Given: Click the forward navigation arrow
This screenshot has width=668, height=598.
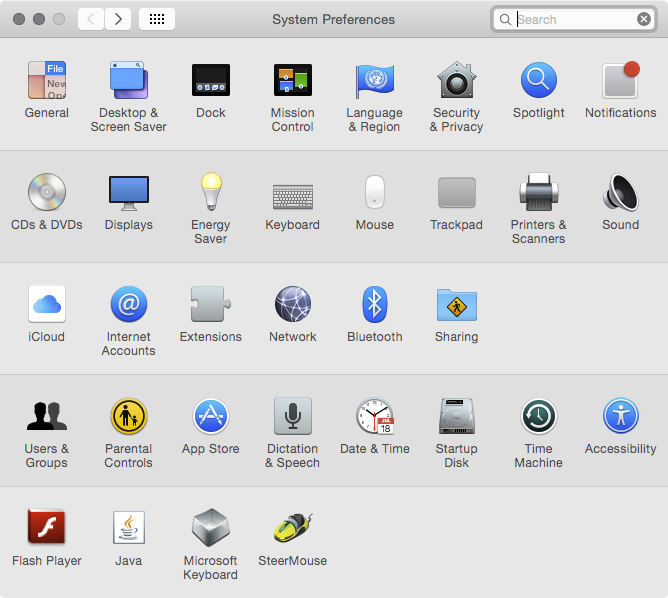Looking at the screenshot, I should tap(118, 19).
